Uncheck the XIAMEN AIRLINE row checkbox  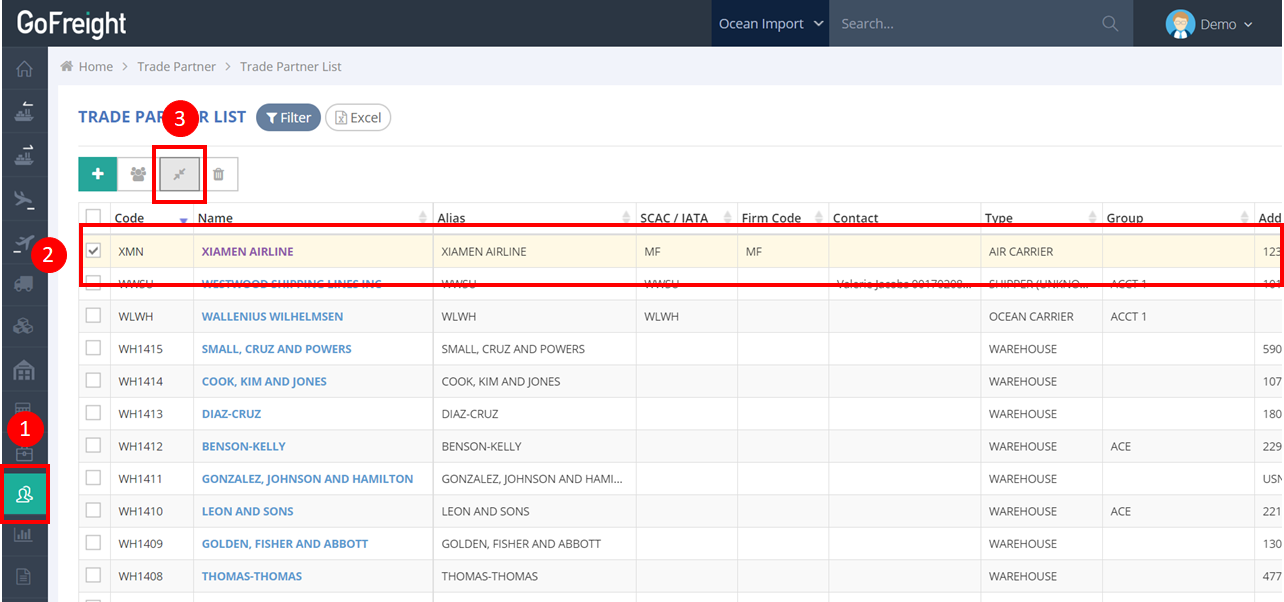(x=94, y=251)
